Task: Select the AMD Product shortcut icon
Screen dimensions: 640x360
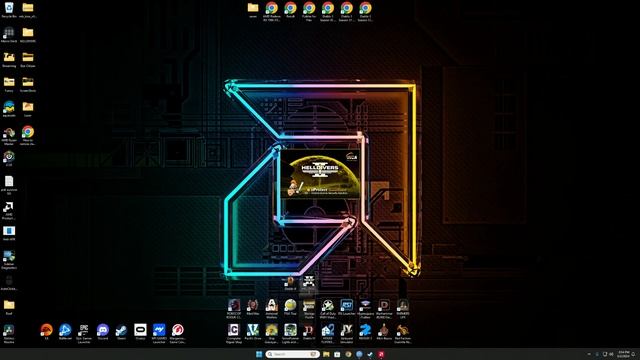Action: (x=9, y=210)
